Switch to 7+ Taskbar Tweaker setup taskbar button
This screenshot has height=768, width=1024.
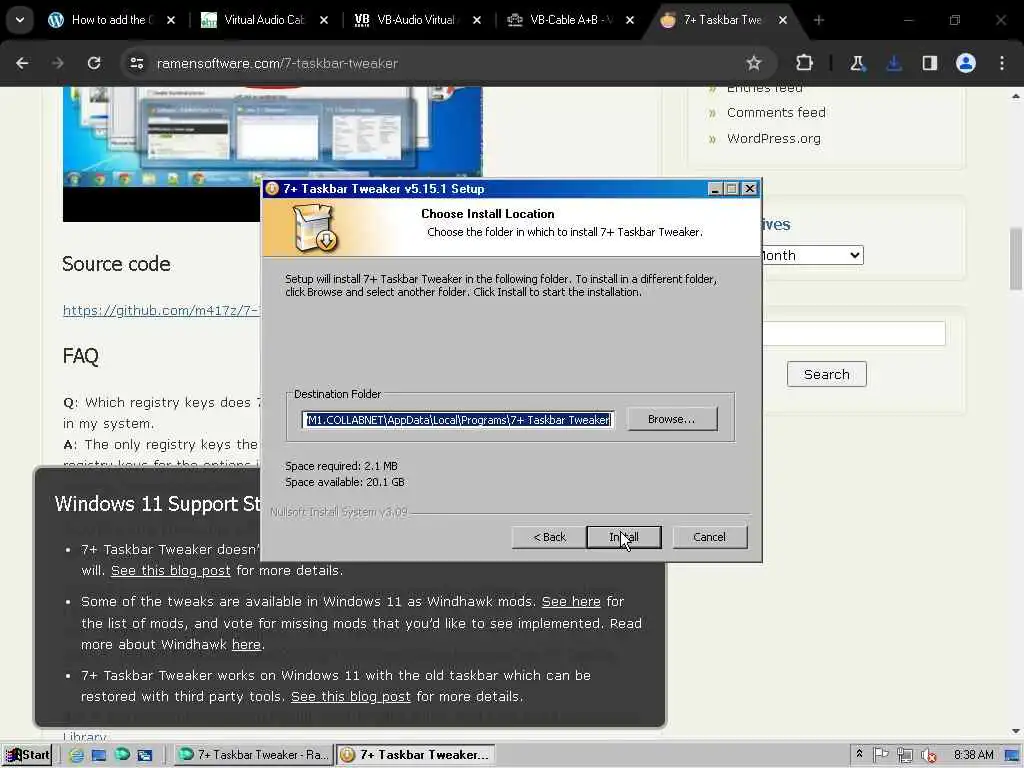(415, 755)
